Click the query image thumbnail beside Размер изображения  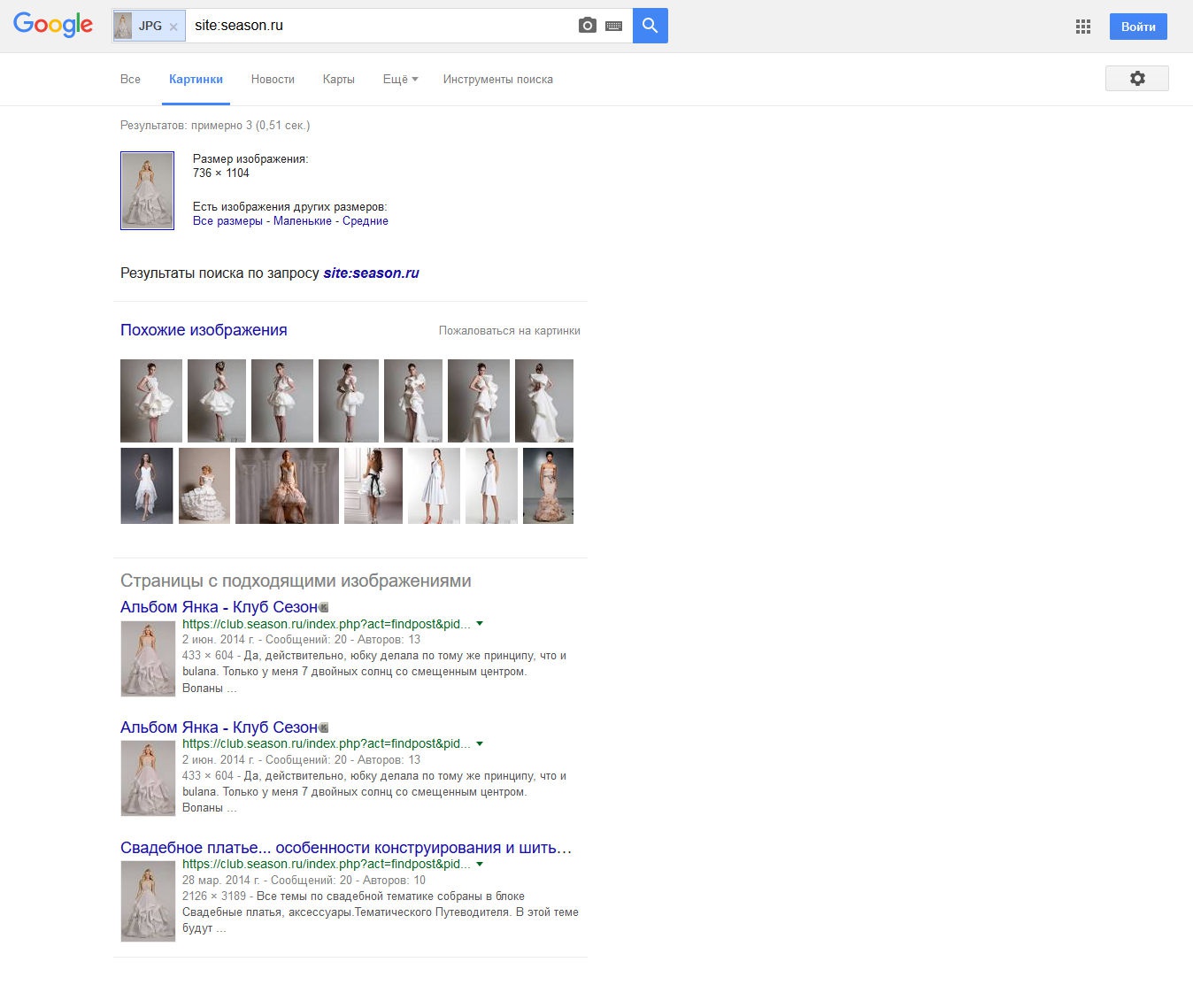[147, 190]
